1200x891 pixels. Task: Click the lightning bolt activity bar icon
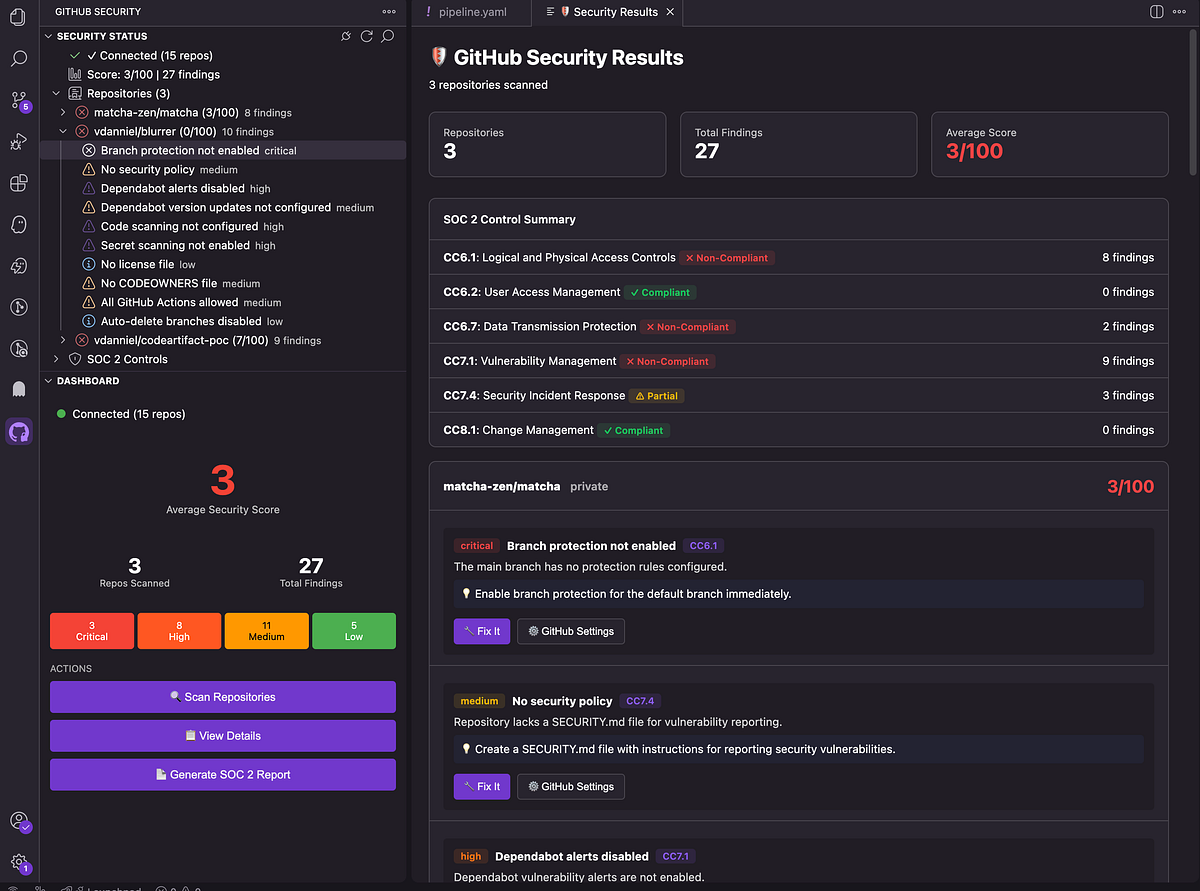pos(18,266)
